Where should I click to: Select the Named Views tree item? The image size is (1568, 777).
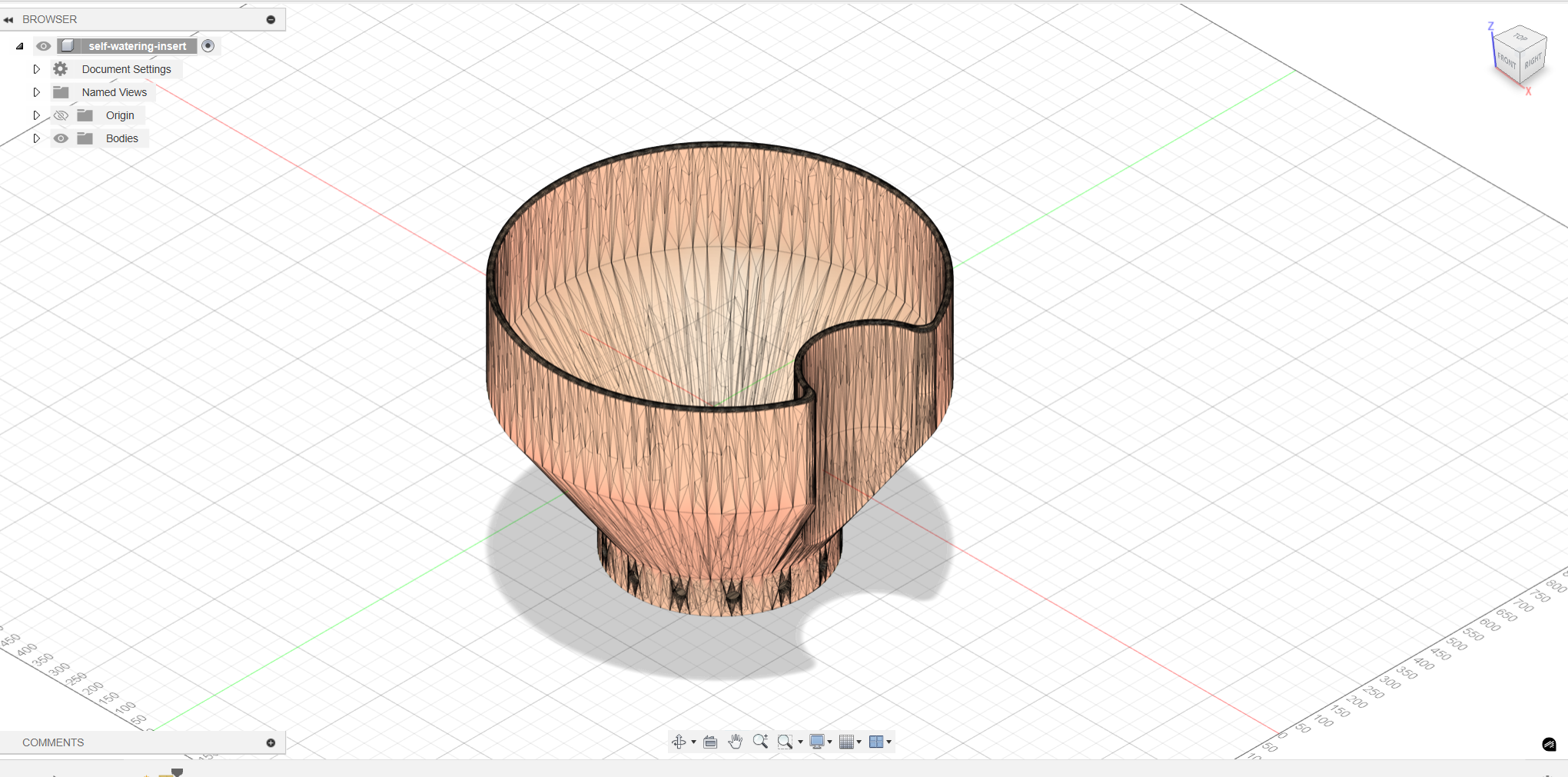point(114,92)
